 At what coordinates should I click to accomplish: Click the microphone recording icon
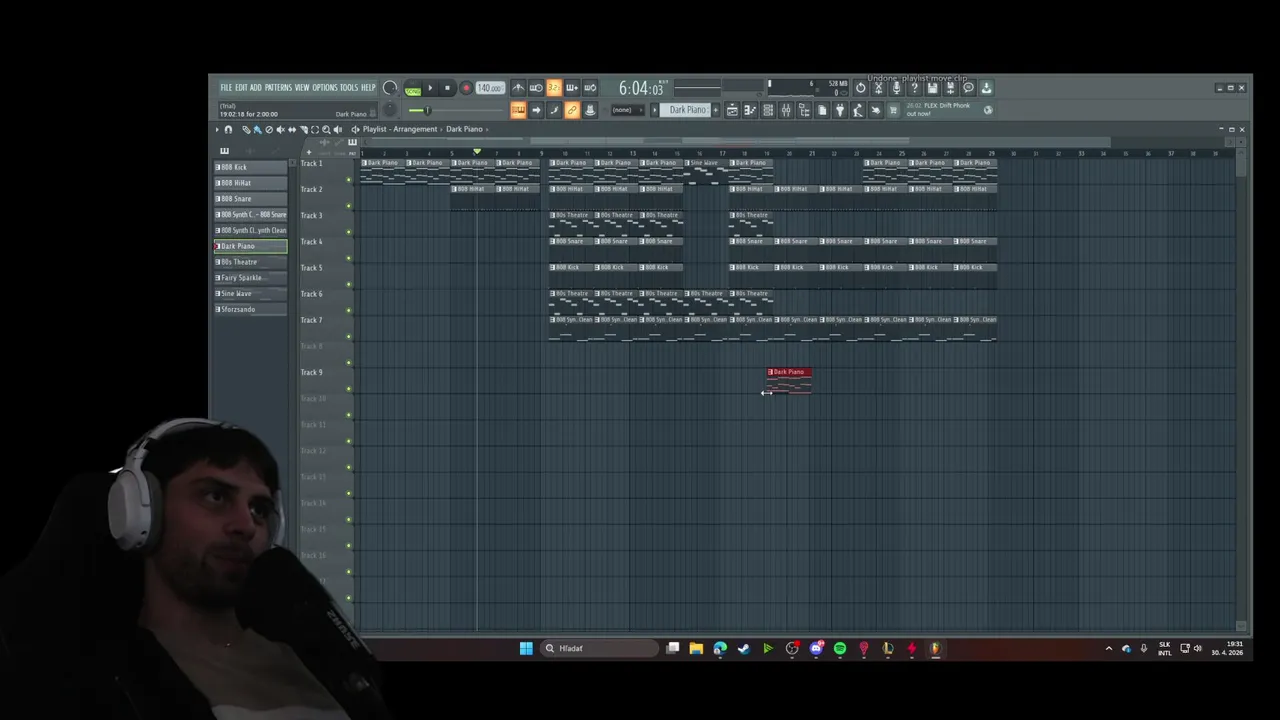(896, 88)
